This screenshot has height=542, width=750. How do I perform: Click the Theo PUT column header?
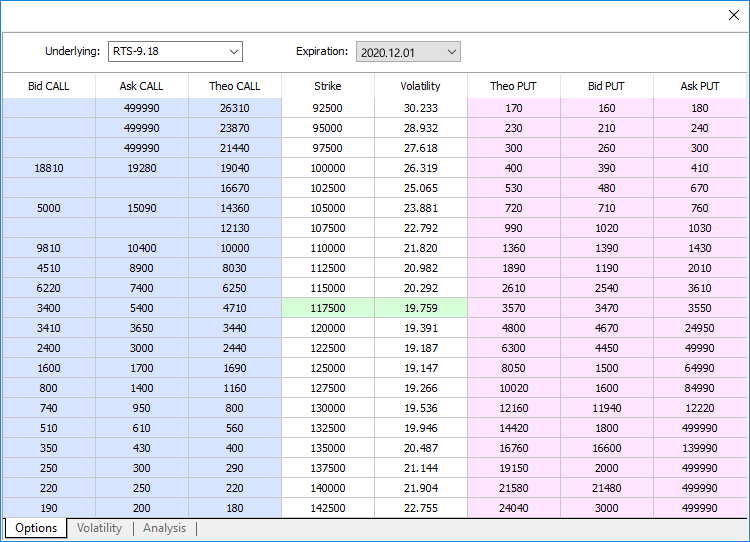[x=513, y=86]
